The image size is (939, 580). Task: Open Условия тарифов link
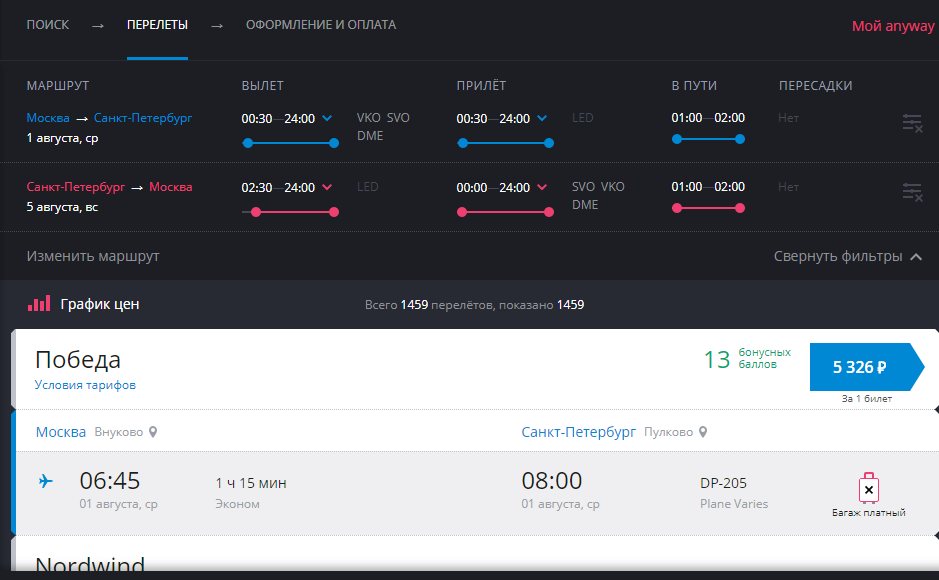tap(85, 385)
